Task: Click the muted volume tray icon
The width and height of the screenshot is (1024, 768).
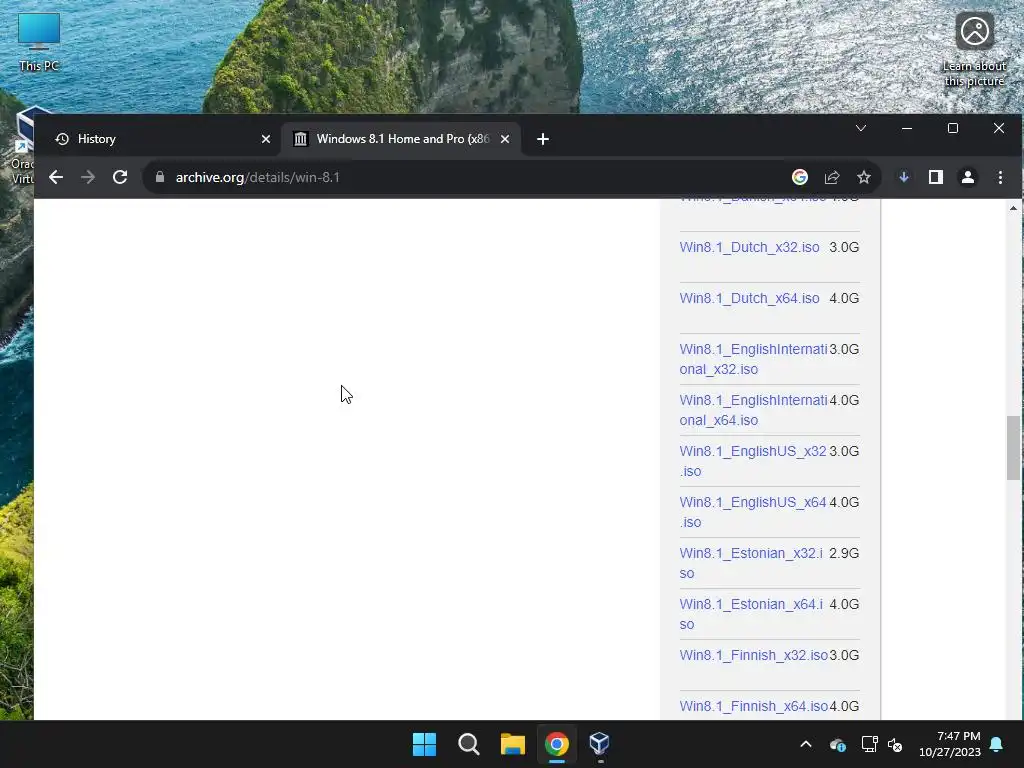Action: [895, 744]
